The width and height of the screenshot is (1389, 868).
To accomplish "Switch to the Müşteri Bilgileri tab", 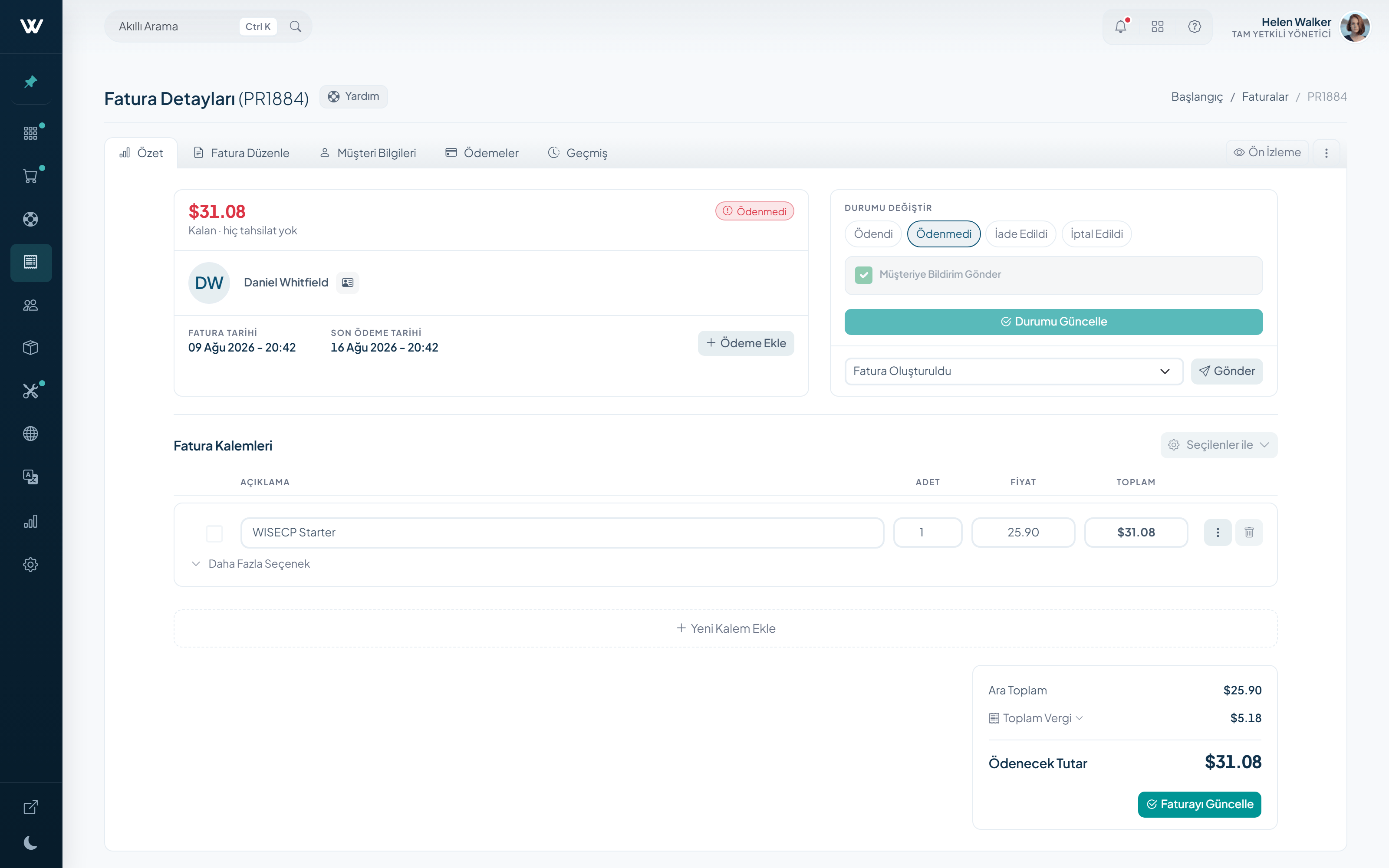I will (x=368, y=153).
